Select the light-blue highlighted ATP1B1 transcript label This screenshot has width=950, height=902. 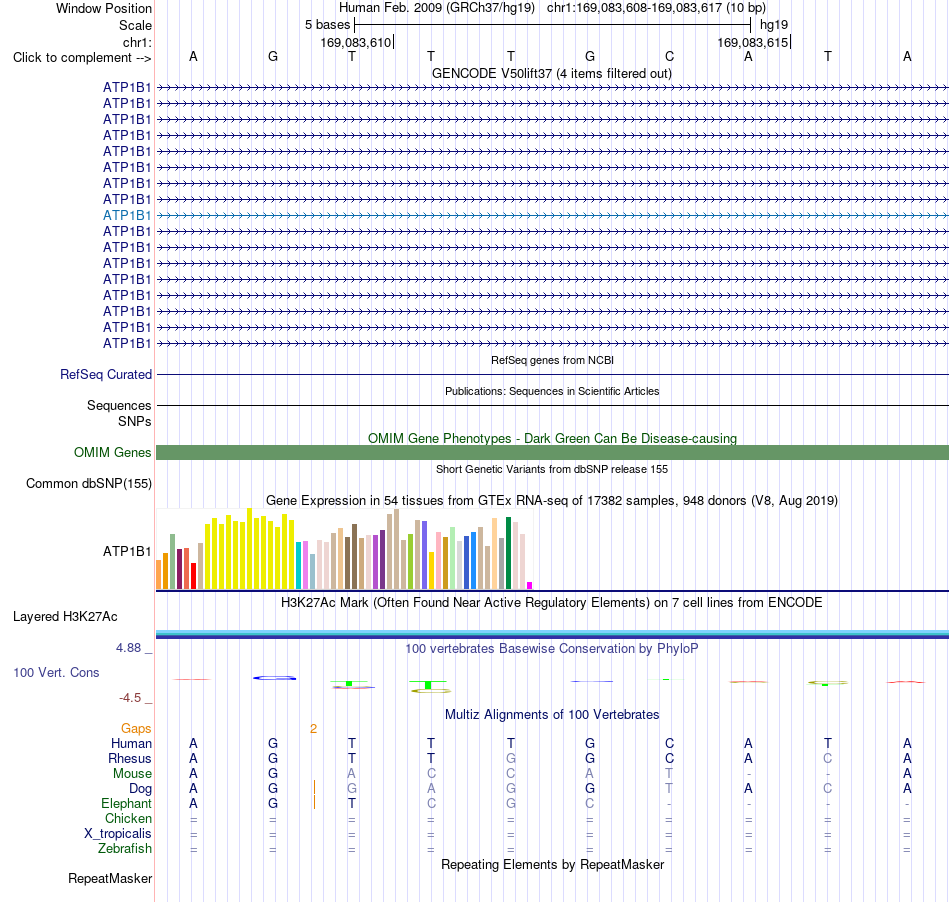click(x=127, y=215)
